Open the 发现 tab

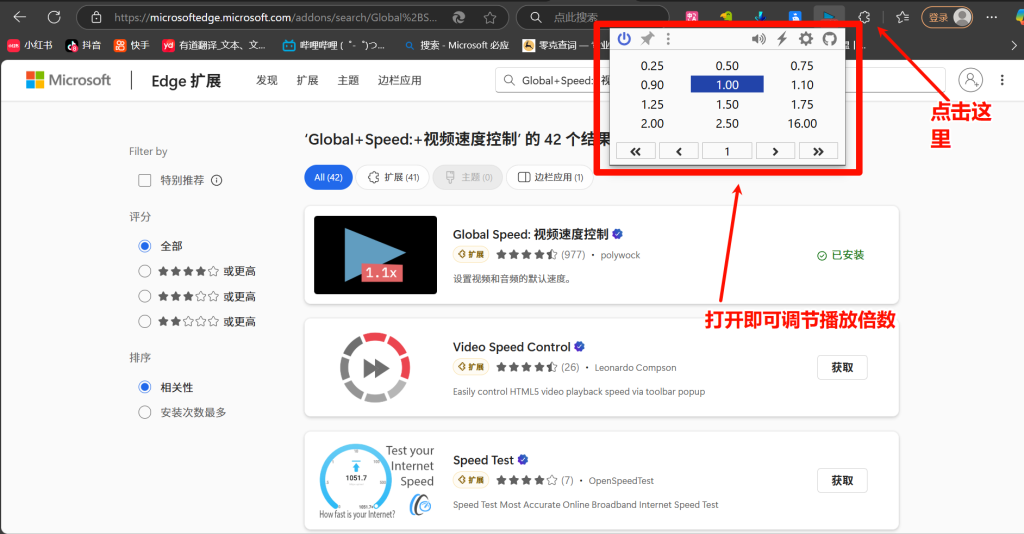pyautogui.click(x=266, y=80)
